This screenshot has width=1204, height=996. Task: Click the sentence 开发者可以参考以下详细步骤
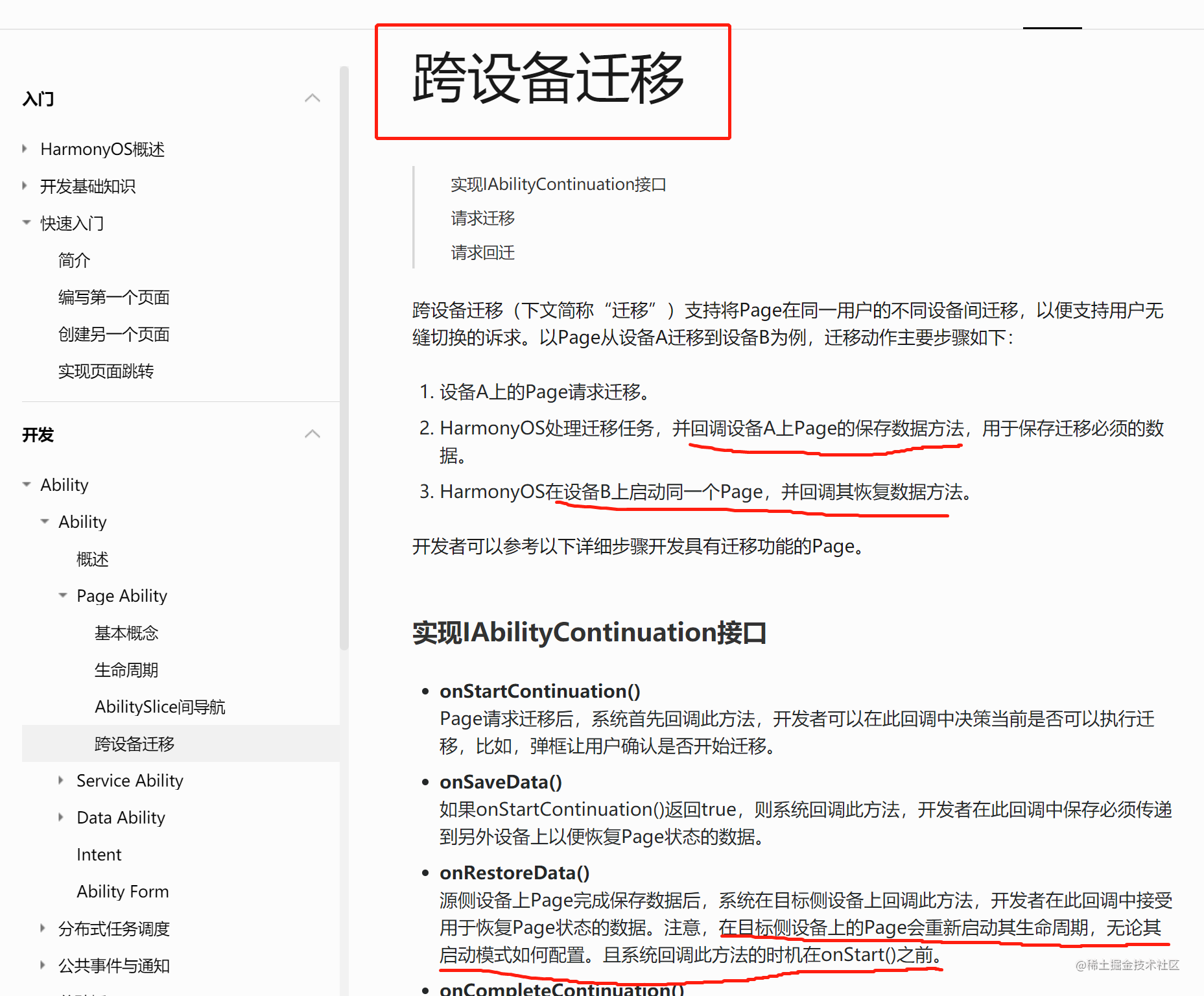click(x=639, y=546)
